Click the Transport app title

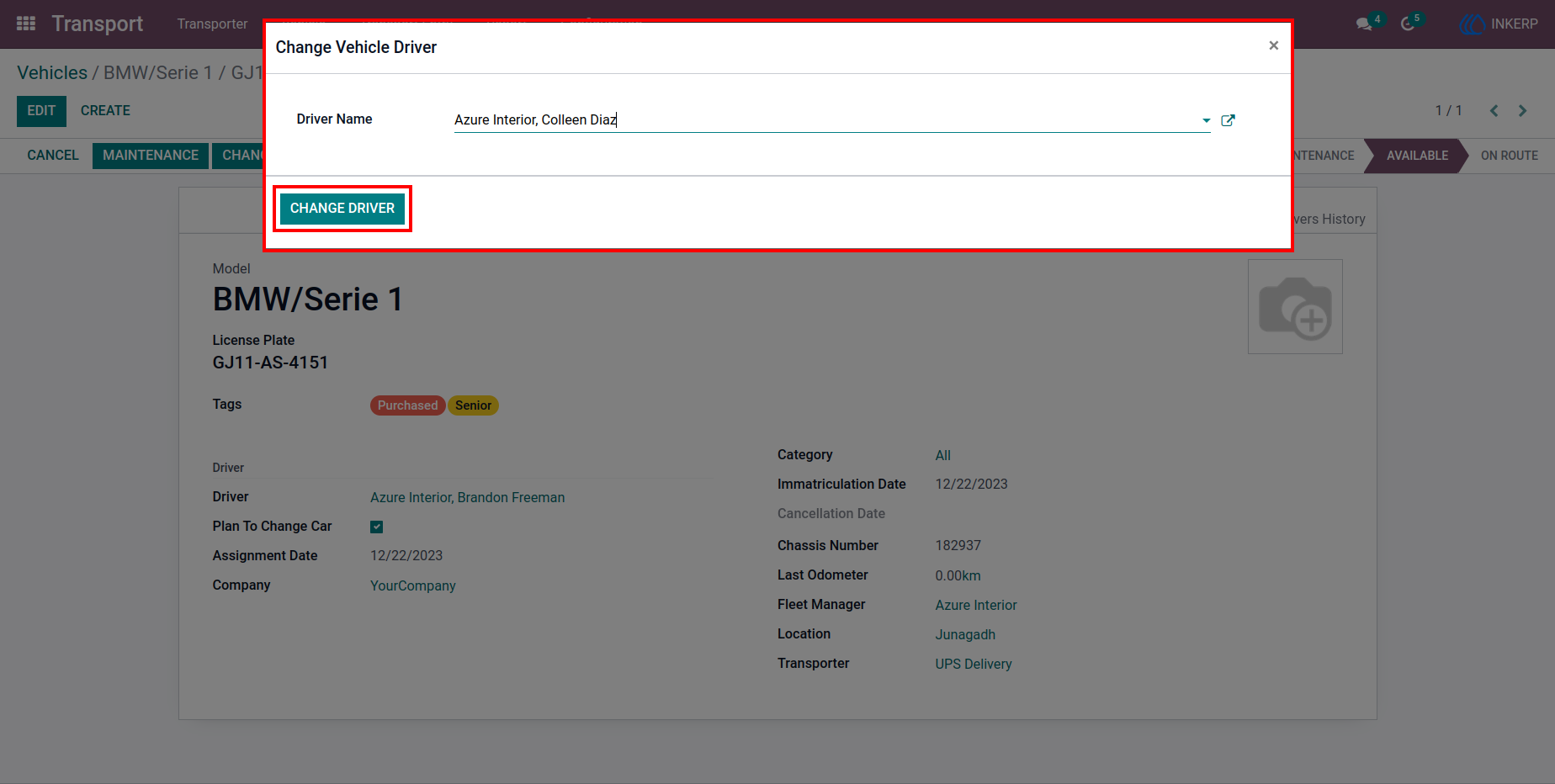pyautogui.click(x=98, y=24)
